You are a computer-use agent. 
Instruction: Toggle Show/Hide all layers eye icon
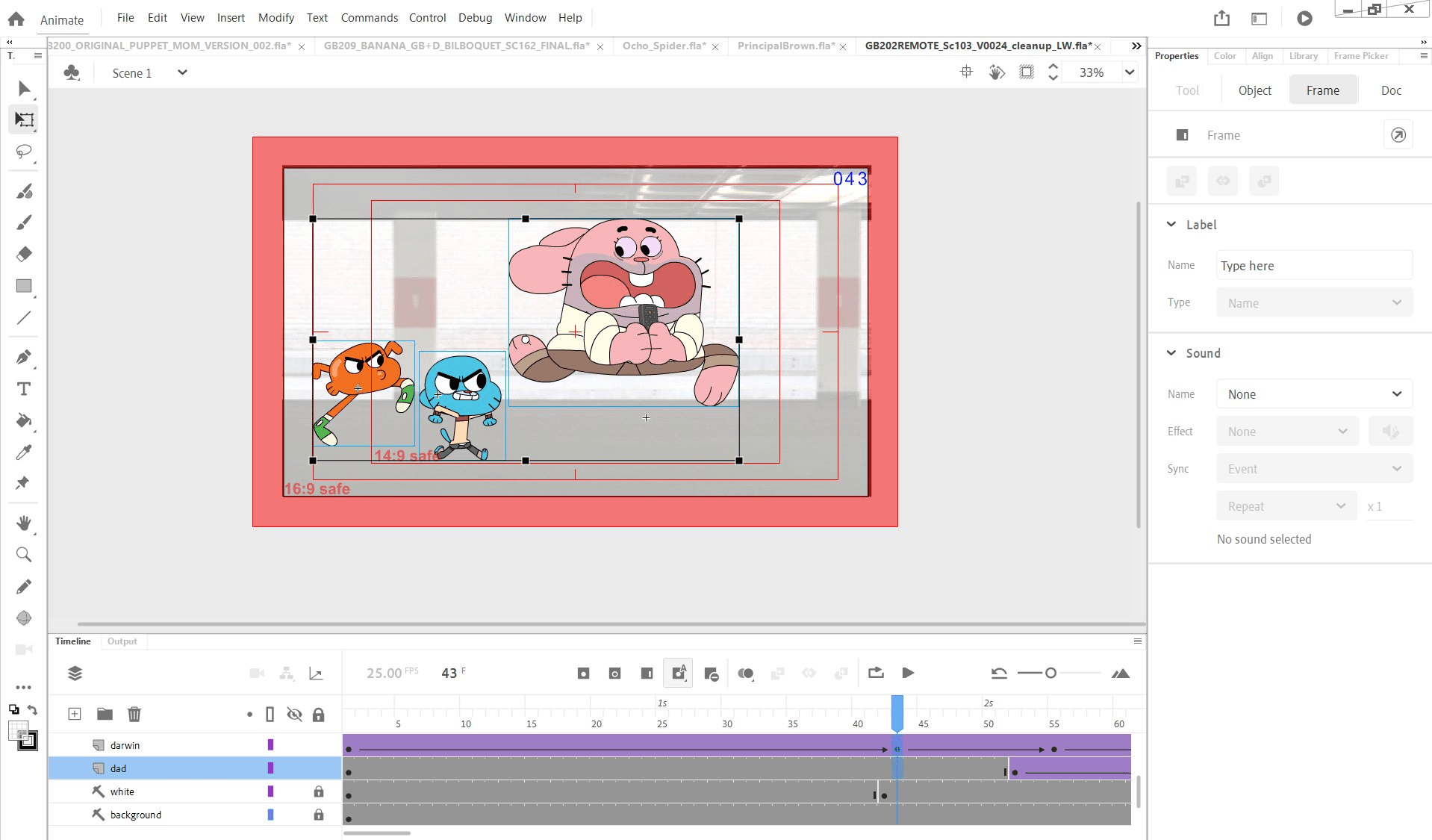click(294, 715)
